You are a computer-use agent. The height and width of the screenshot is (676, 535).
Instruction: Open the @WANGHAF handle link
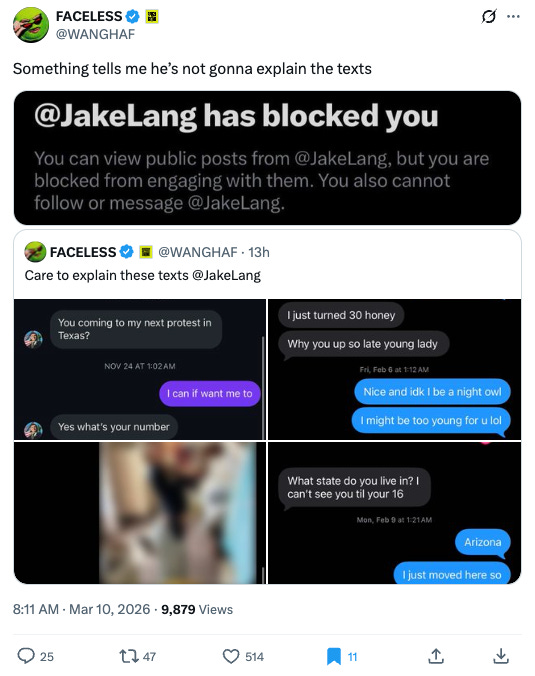coord(95,34)
